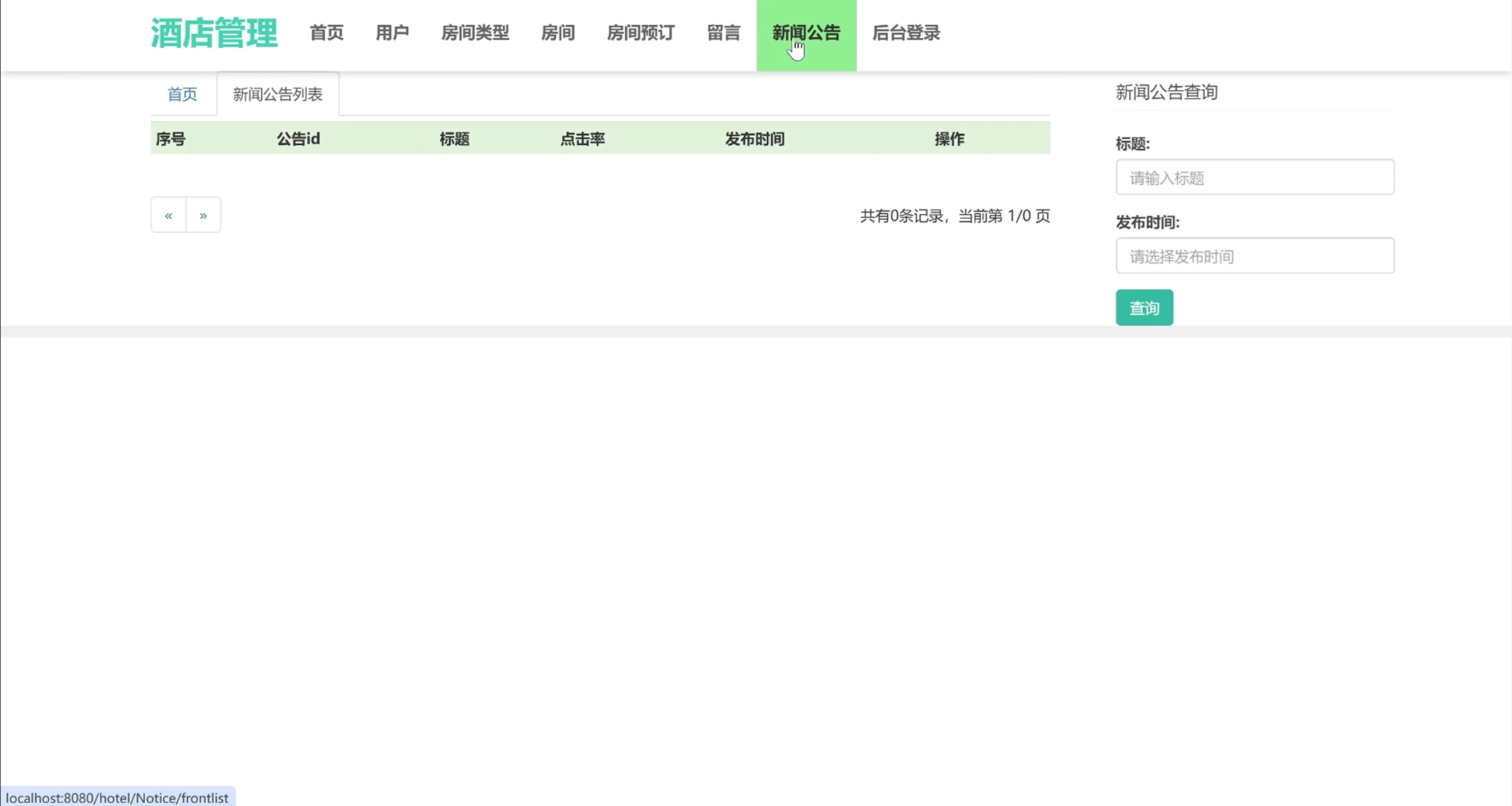Select the 新闻公告列表 tab
1512x806 pixels.
pyautogui.click(x=278, y=94)
